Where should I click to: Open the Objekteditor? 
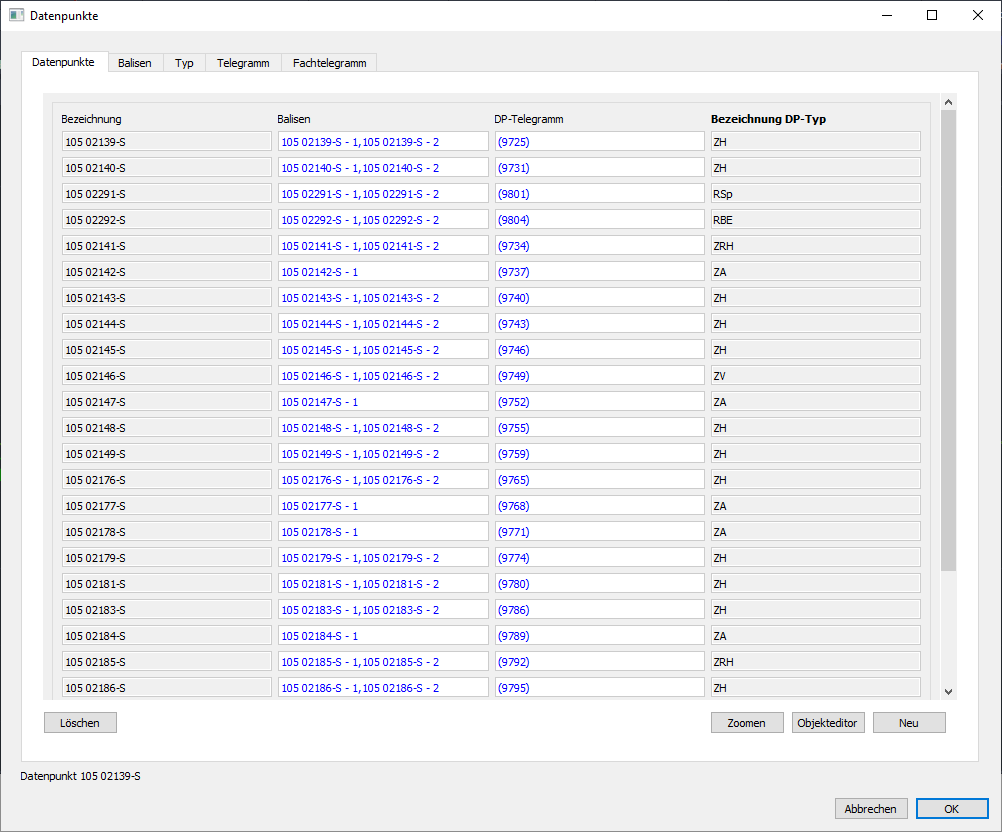tap(828, 723)
